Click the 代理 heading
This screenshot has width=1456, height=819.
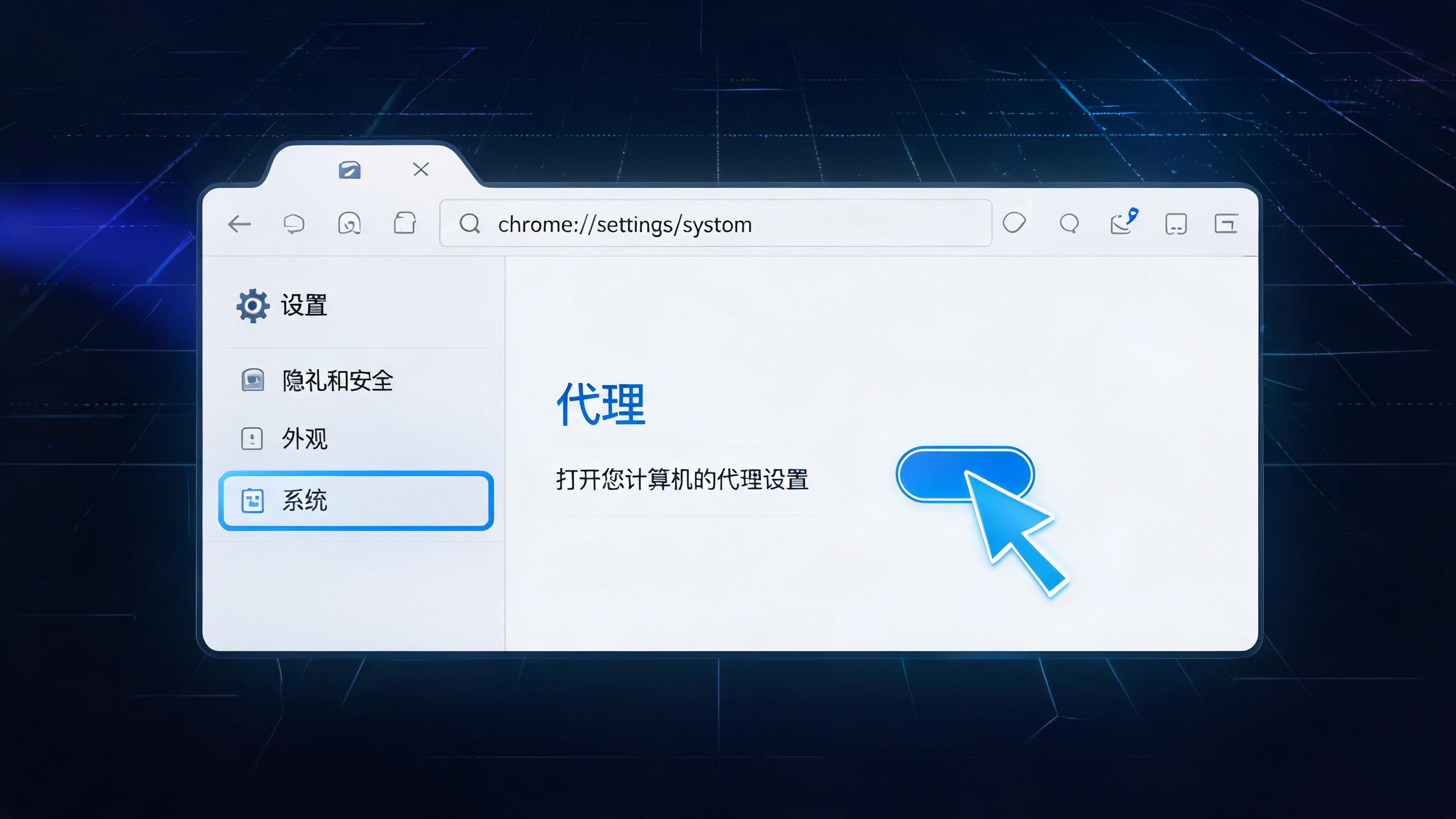601,404
